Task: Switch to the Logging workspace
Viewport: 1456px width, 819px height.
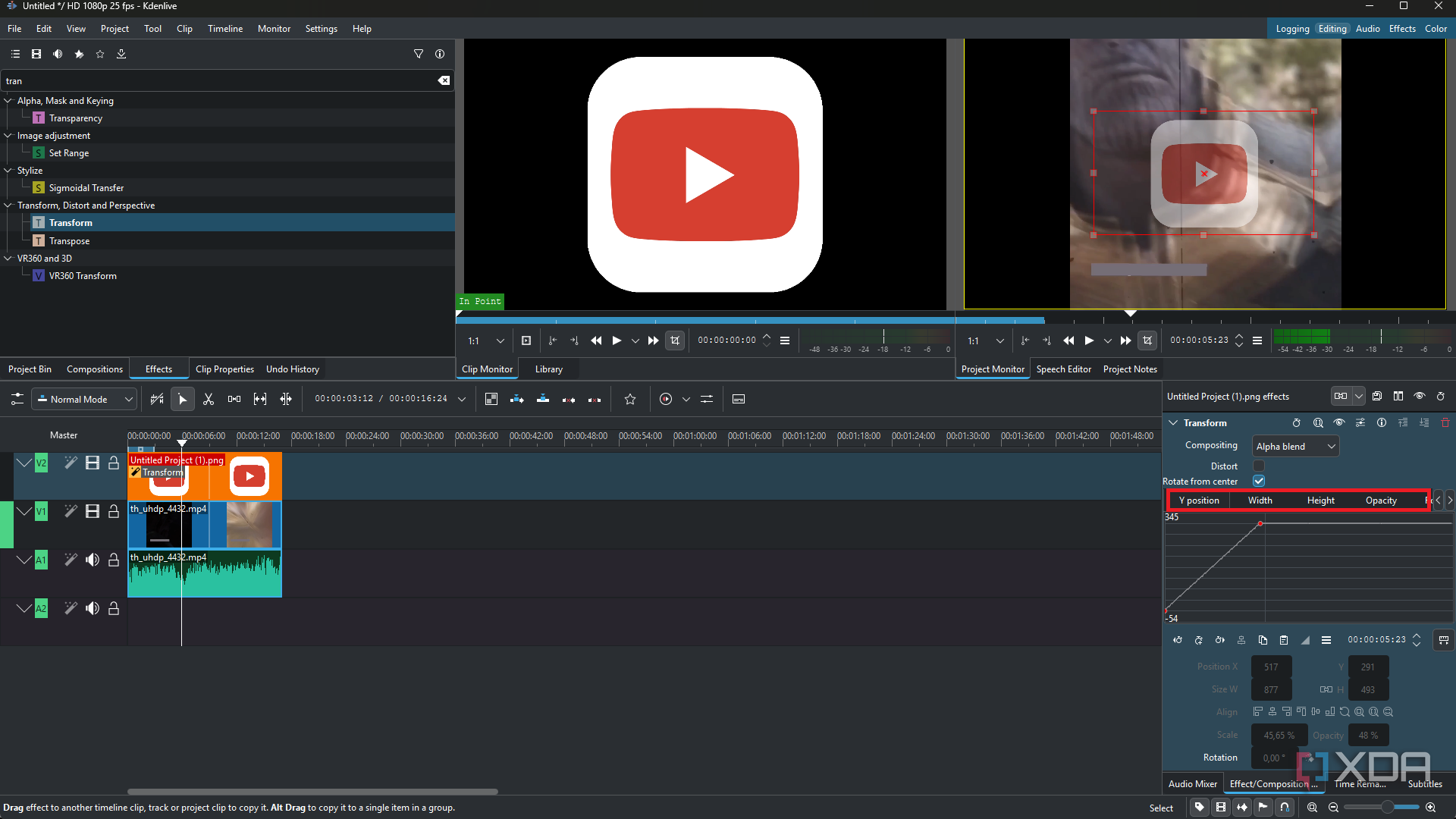Action: (1292, 29)
